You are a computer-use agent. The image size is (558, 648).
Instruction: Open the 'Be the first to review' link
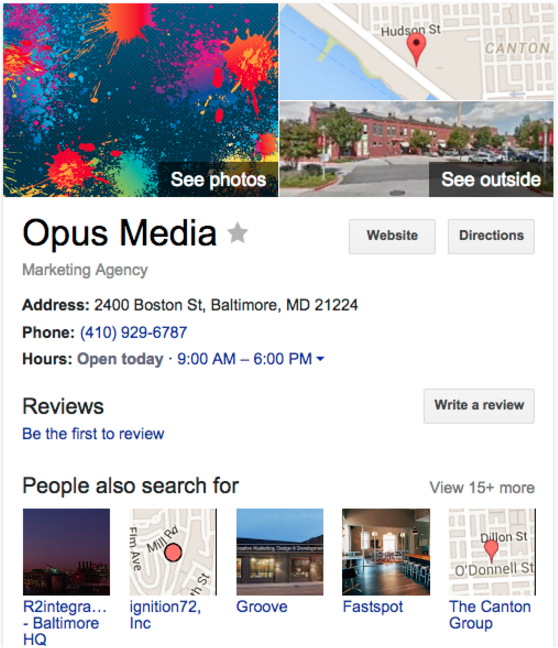click(x=93, y=434)
